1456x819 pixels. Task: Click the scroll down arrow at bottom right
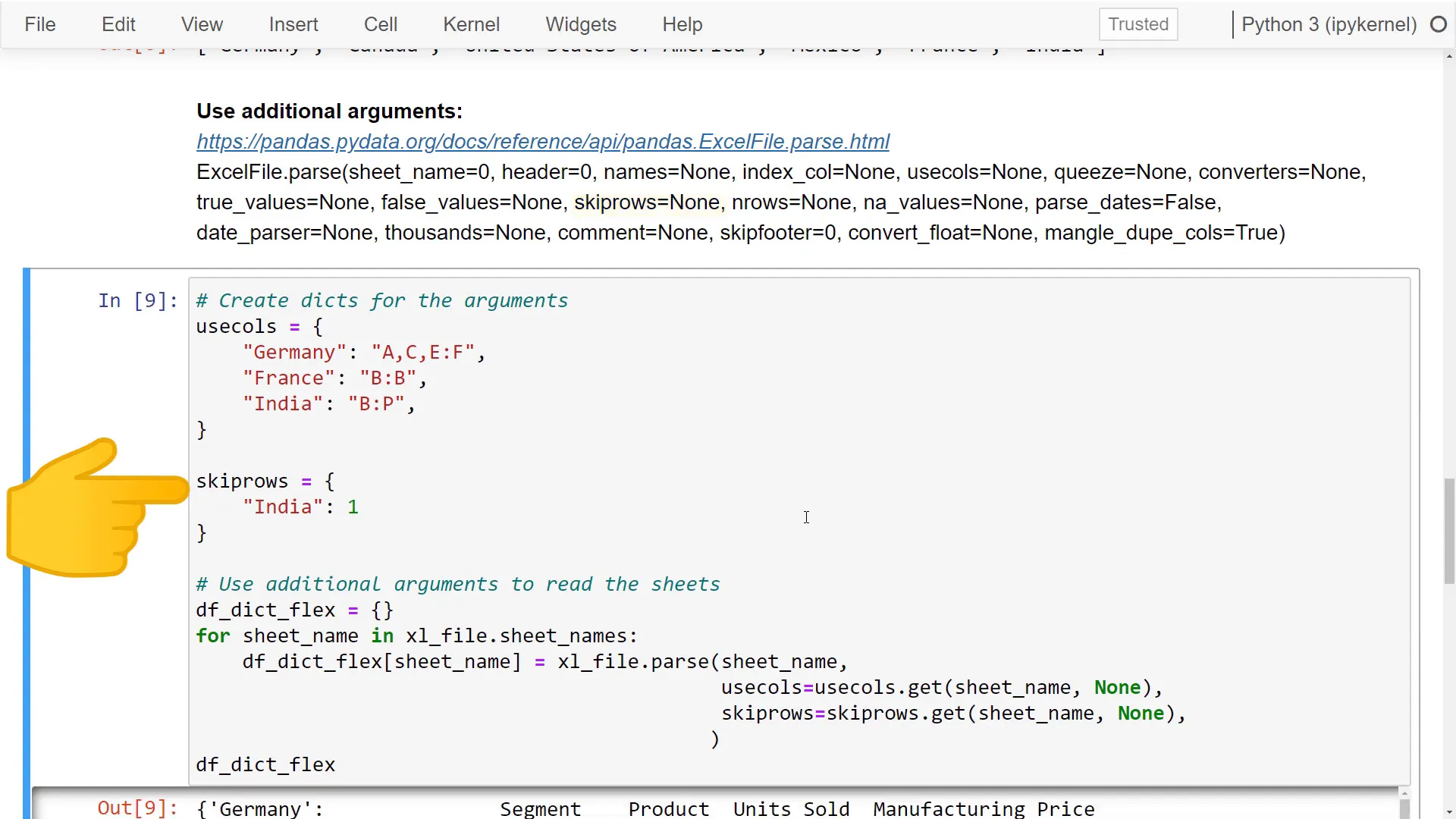pos(1449,812)
